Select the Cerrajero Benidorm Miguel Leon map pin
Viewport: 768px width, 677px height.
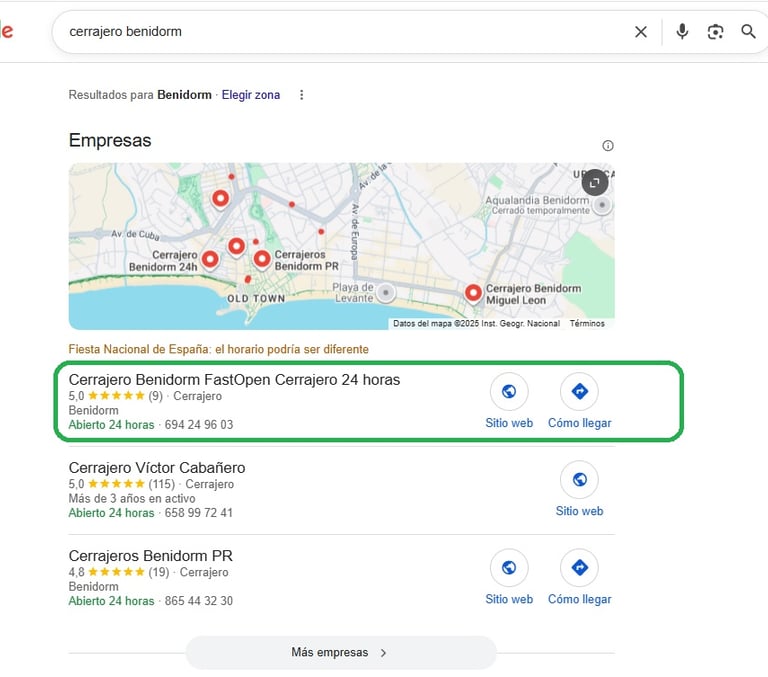(x=473, y=293)
